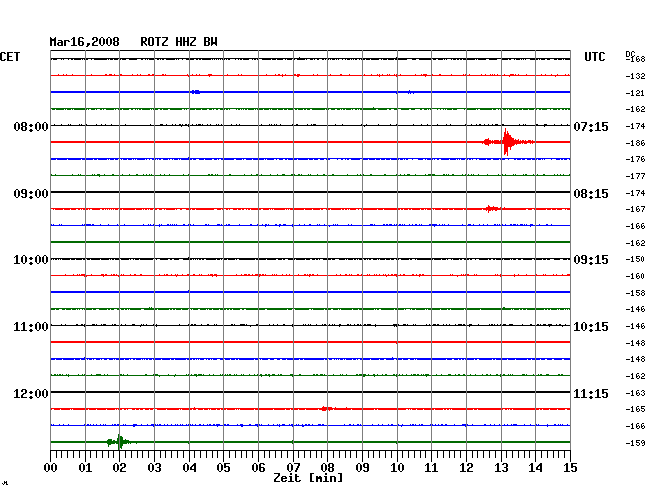The width and height of the screenshot is (650, 494).
Task: Select DC offset value -177
Action: [635, 177]
